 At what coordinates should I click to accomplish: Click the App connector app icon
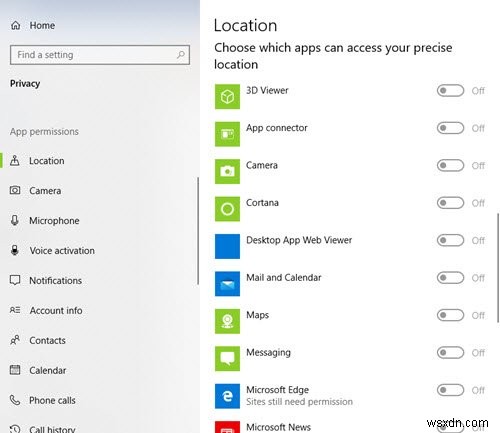point(227,134)
